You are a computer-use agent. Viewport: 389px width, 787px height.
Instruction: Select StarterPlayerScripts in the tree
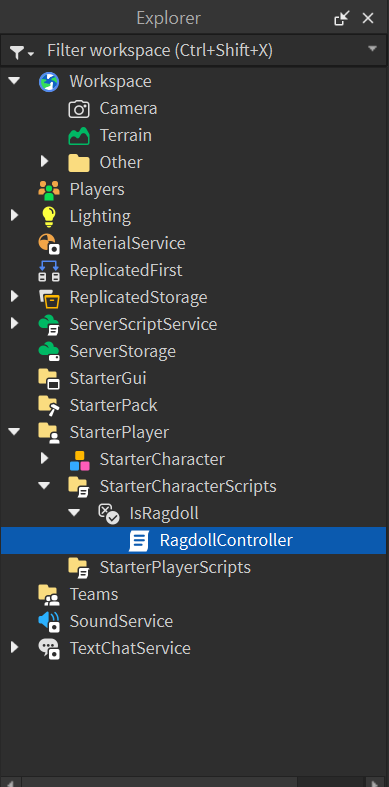pyautogui.click(x=175, y=568)
